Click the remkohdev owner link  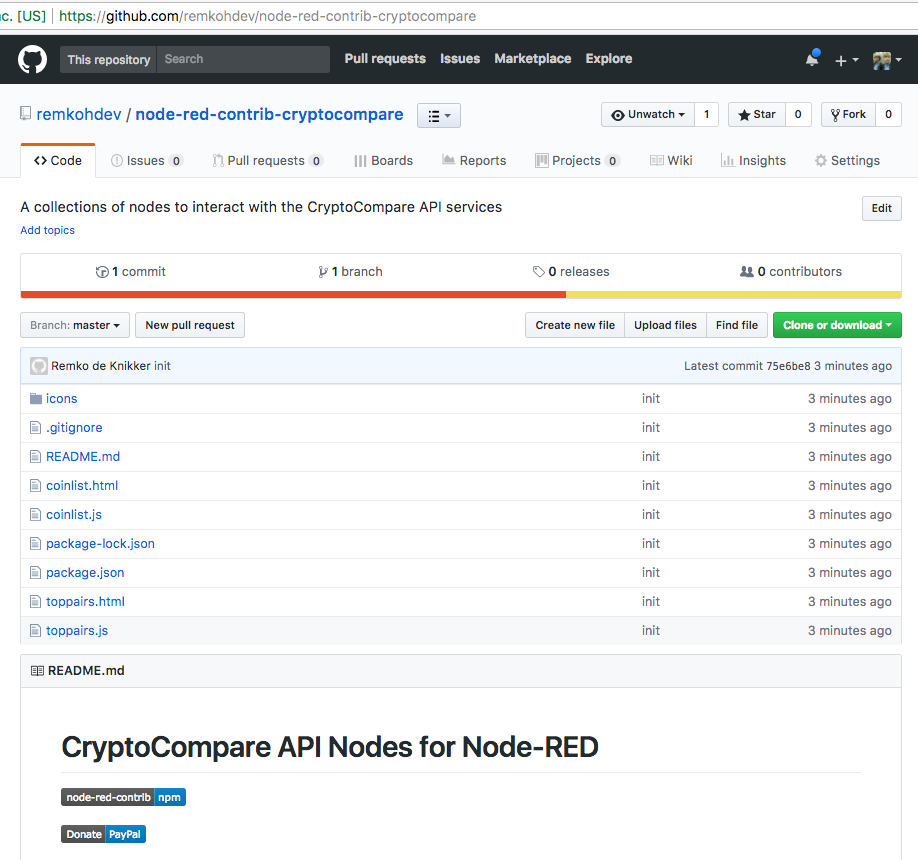pos(79,114)
